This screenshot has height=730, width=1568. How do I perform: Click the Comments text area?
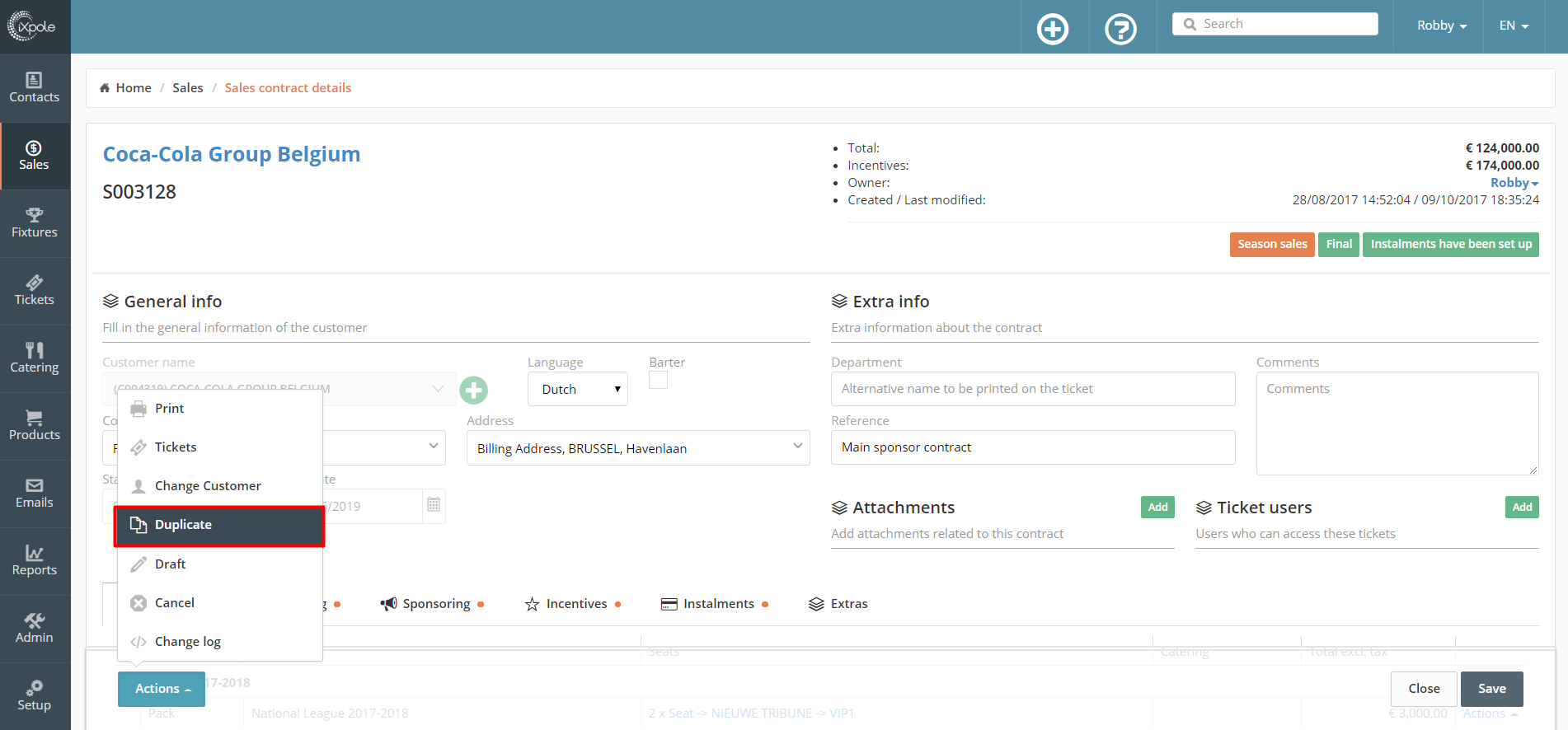pos(1397,423)
